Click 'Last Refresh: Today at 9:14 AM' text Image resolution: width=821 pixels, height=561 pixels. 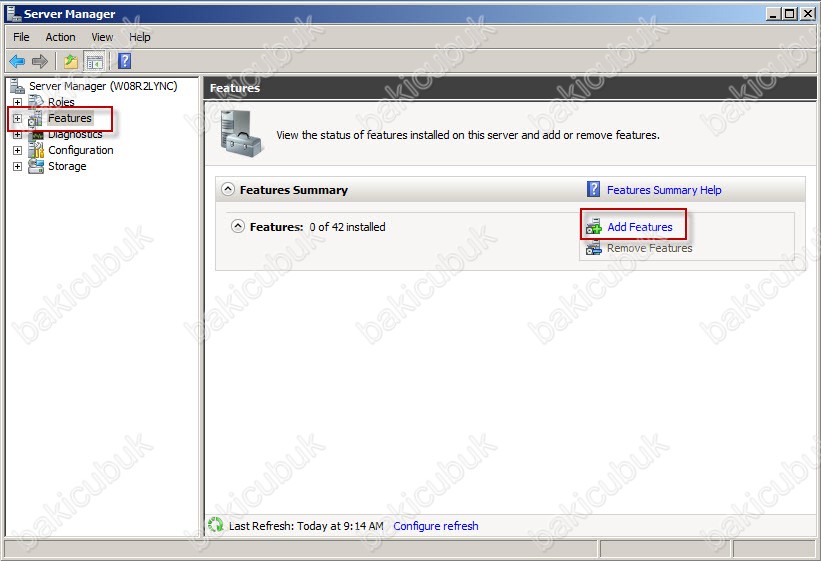pos(306,526)
